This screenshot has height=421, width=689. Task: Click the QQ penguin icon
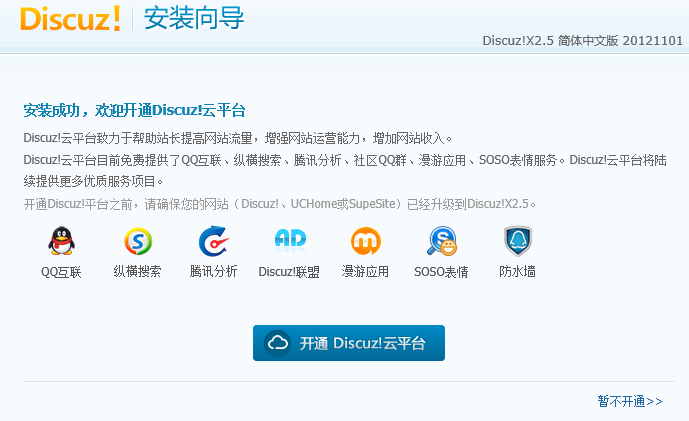point(61,241)
